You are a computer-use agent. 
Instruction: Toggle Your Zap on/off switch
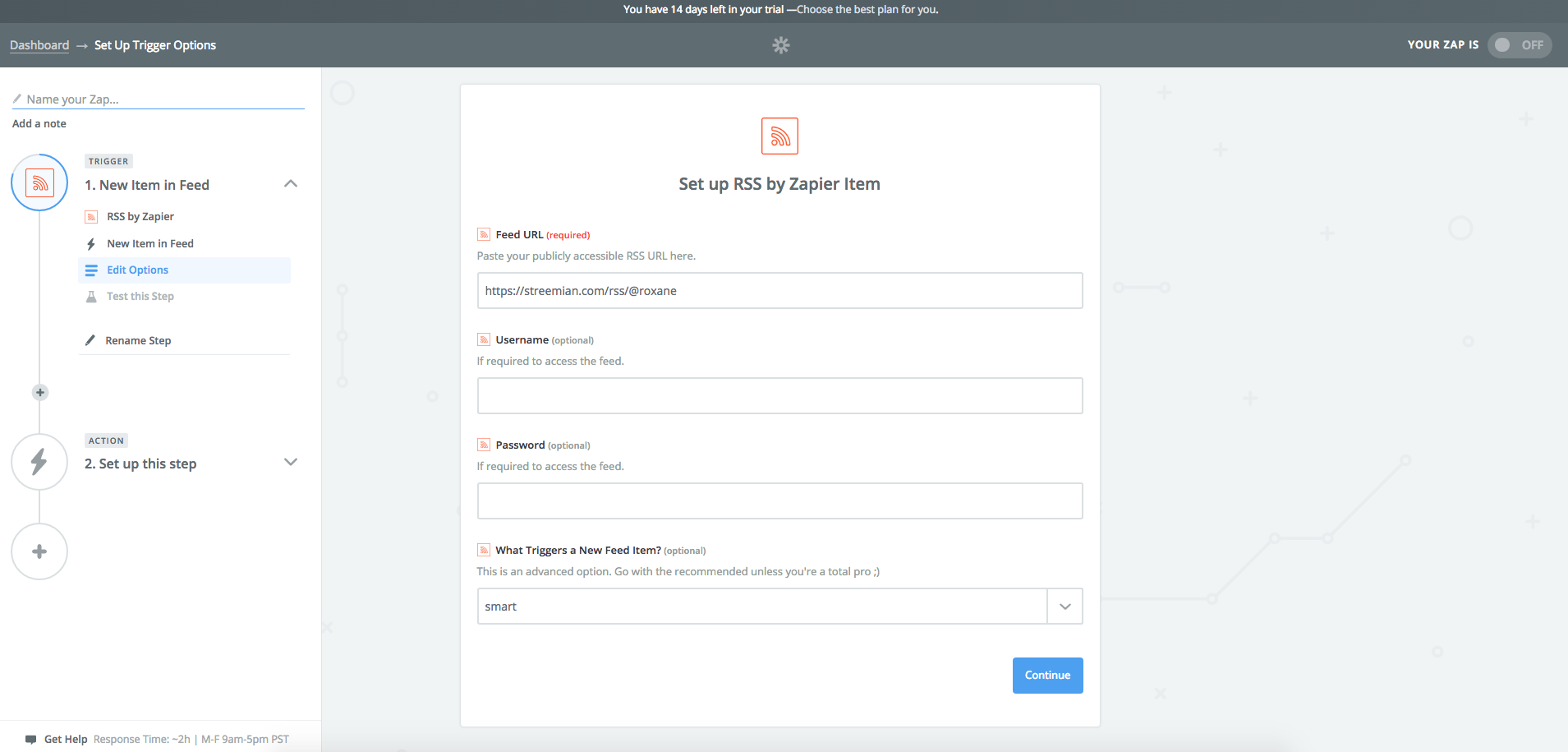[1519, 45]
